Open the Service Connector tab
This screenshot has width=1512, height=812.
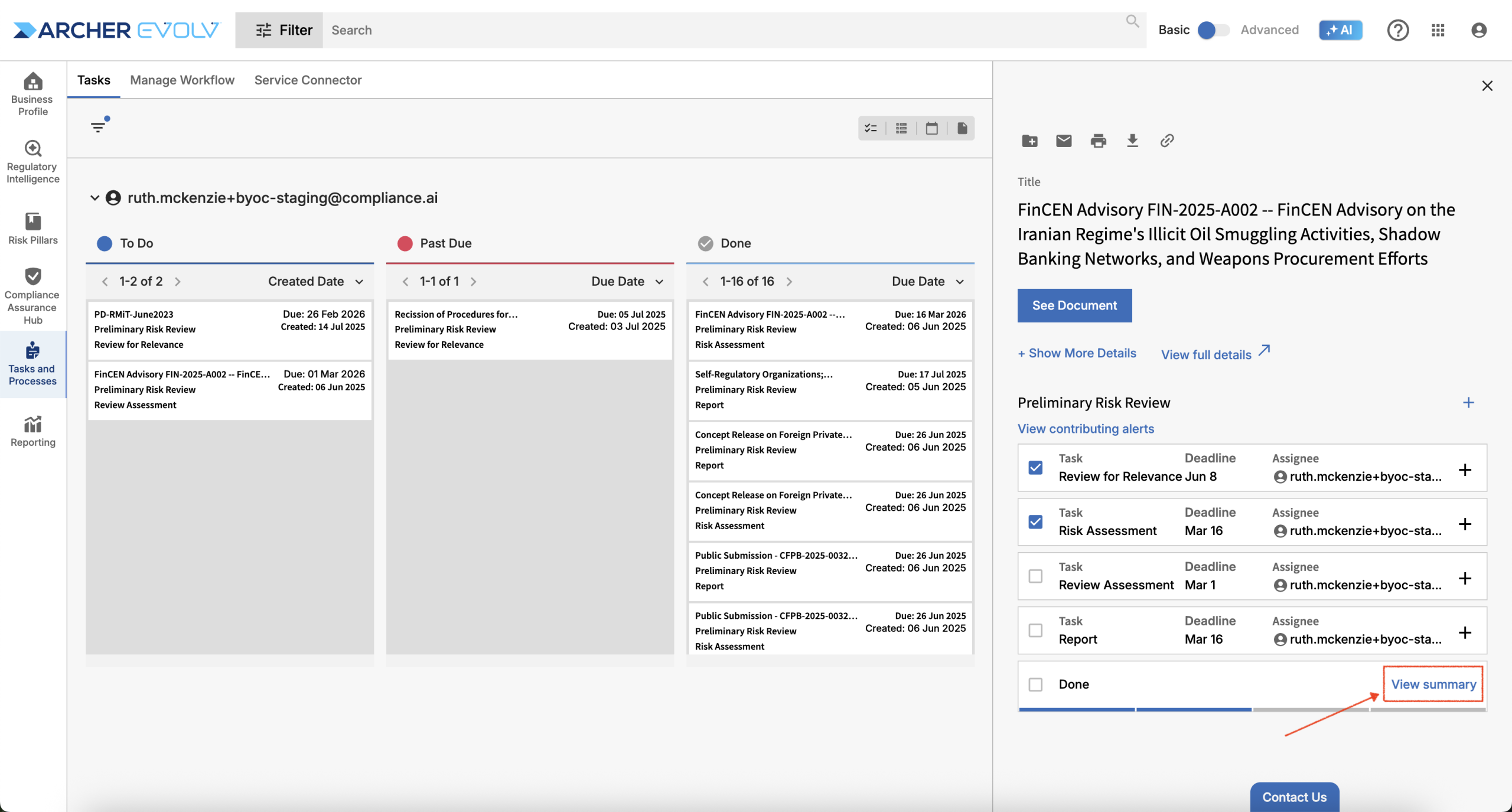point(308,80)
